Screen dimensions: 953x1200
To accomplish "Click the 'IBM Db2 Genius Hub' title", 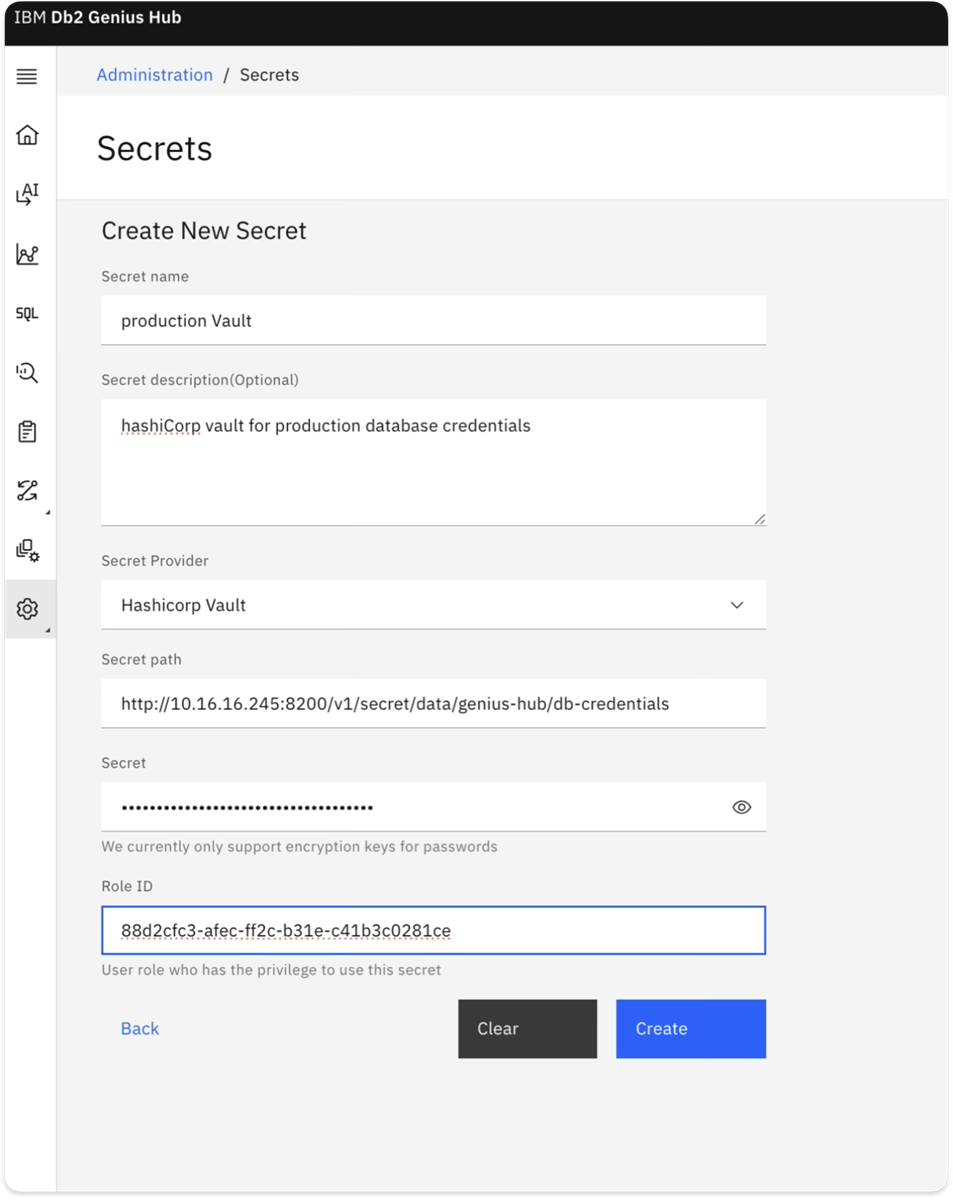I will [97, 18].
